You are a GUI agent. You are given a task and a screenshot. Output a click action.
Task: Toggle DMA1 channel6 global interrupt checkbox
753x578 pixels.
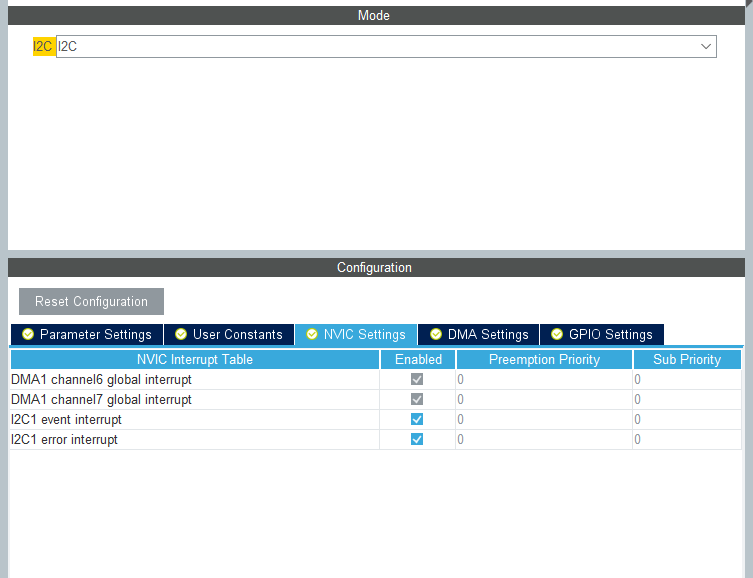417,379
